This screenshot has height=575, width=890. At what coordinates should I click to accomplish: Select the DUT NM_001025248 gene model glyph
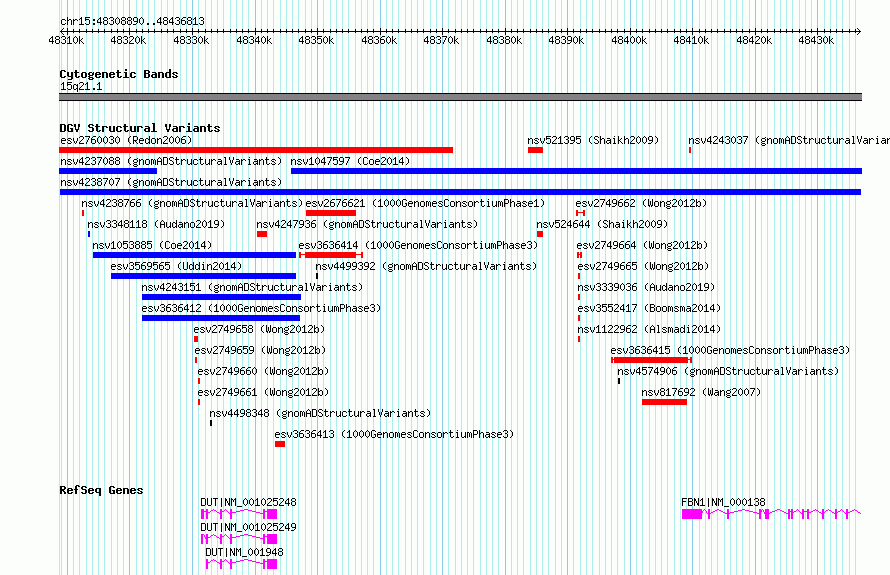(x=239, y=514)
